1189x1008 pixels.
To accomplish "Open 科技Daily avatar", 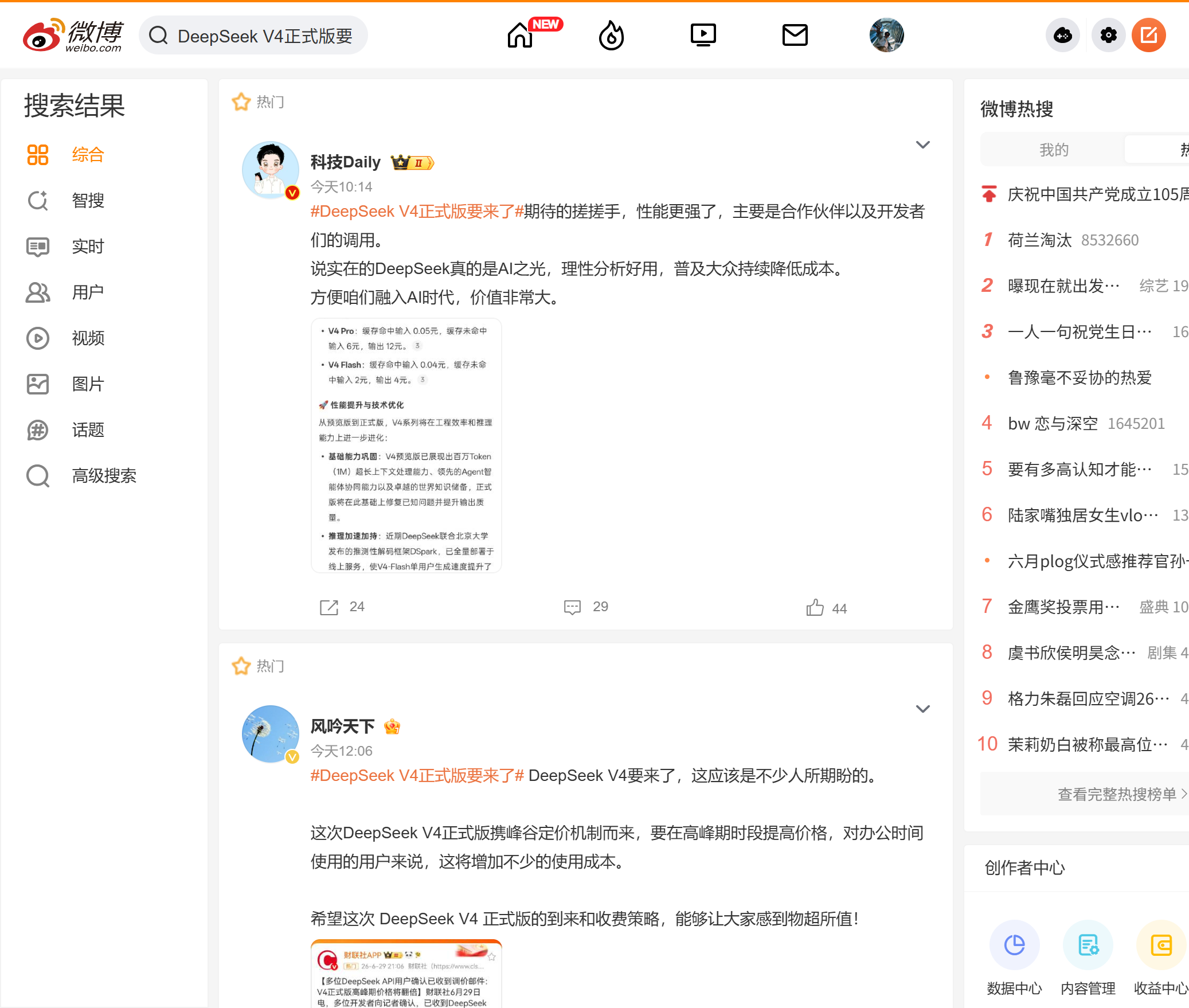I will tap(271, 170).
